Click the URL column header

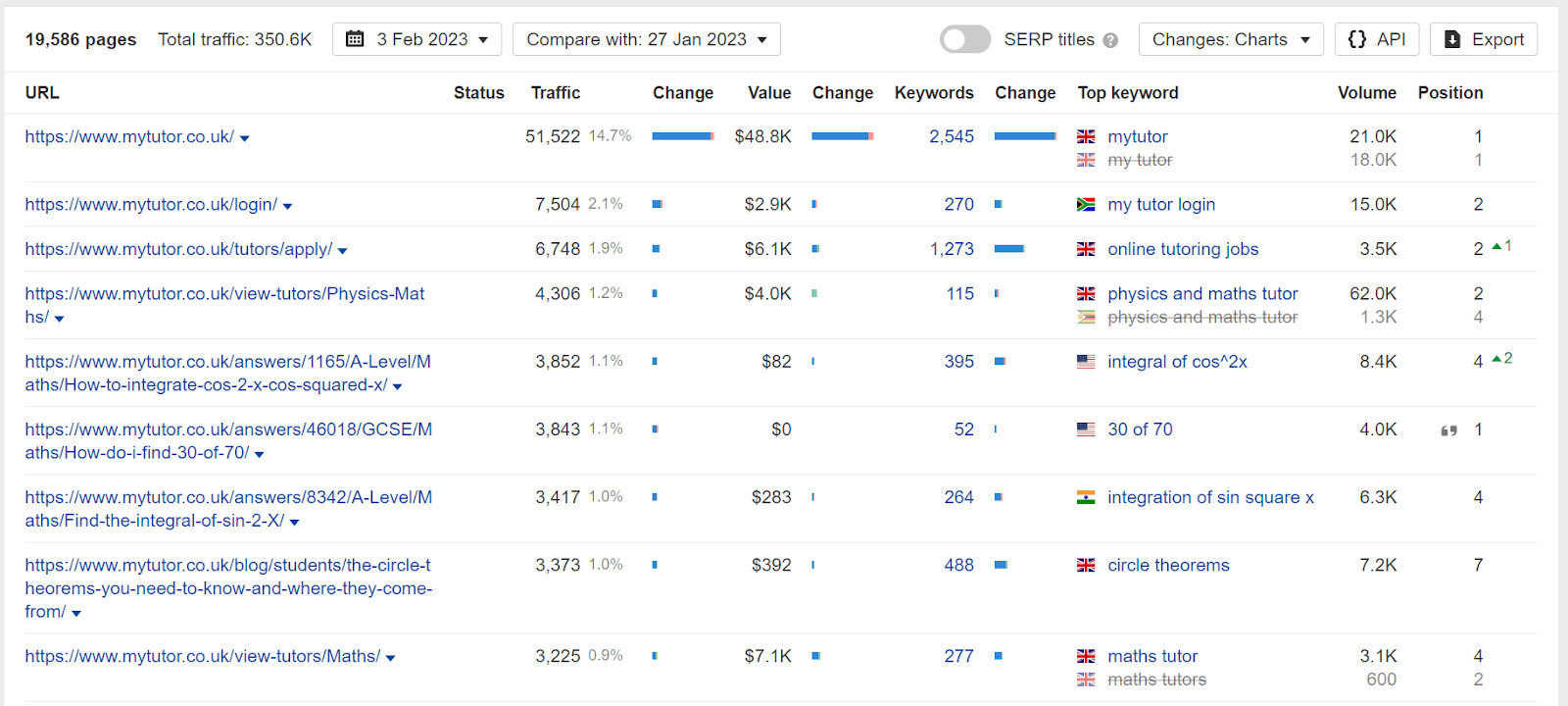pyautogui.click(x=42, y=92)
